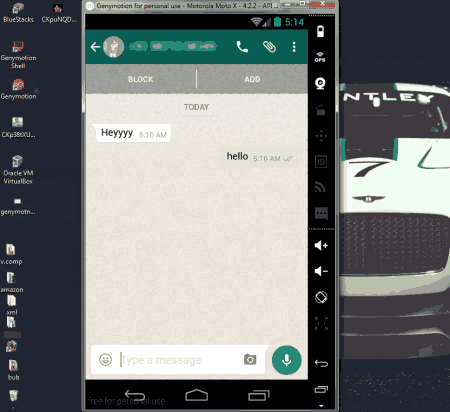
Task: Open the emoji picker smiley icon
Action: (x=106, y=359)
